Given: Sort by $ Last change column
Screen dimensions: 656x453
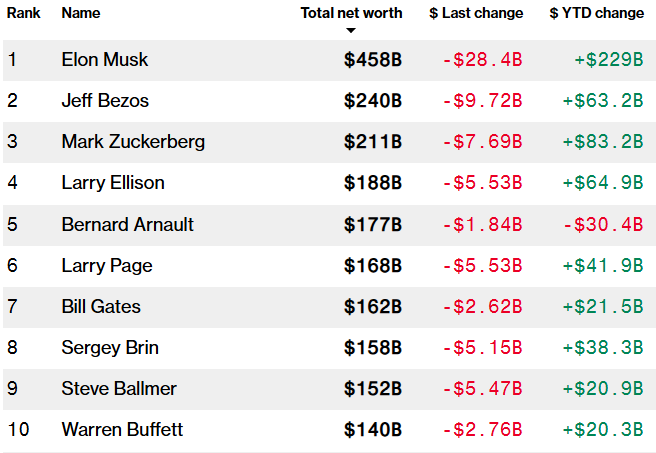Looking at the screenshot, I should (x=476, y=13).
